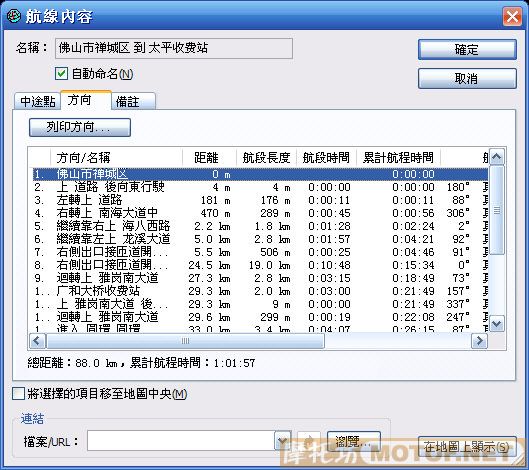Select row 9 迴轉上 雅岗南大道
The width and height of the screenshot is (529, 470).
pos(260,278)
